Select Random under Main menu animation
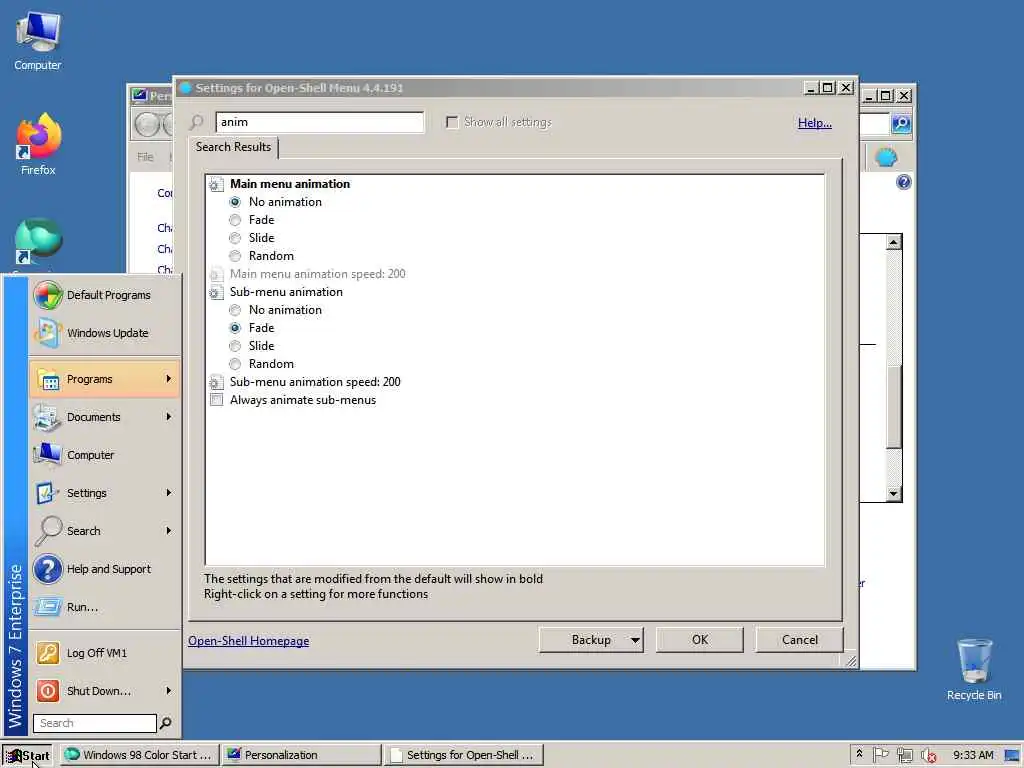1024x768 pixels. pyautogui.click(x=235, y=256)
